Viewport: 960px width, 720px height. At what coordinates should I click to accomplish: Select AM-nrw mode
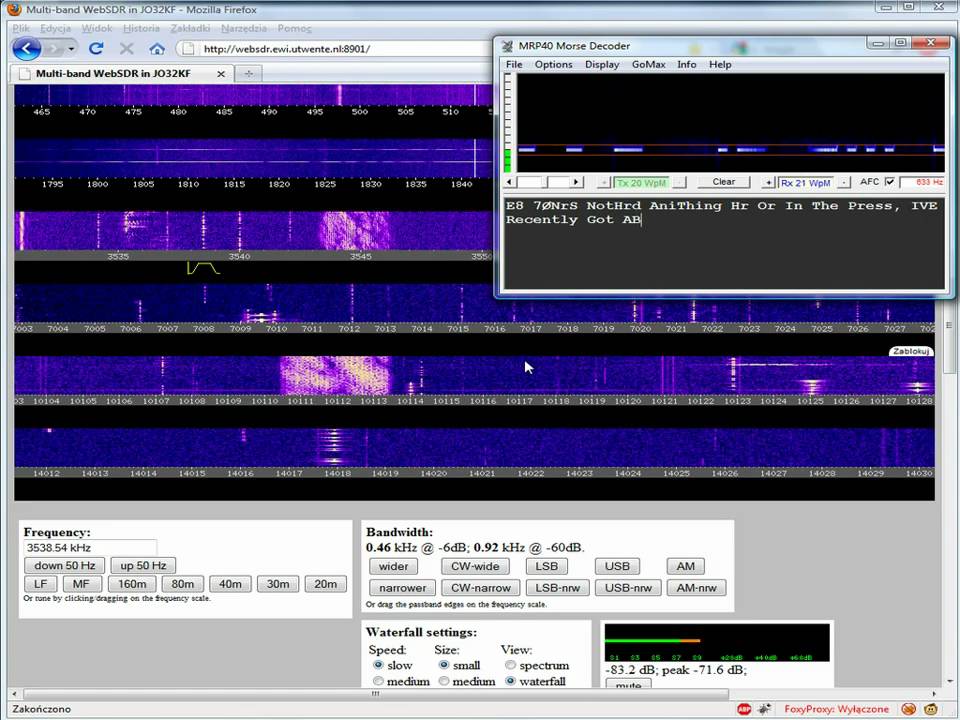pos(696,588)
